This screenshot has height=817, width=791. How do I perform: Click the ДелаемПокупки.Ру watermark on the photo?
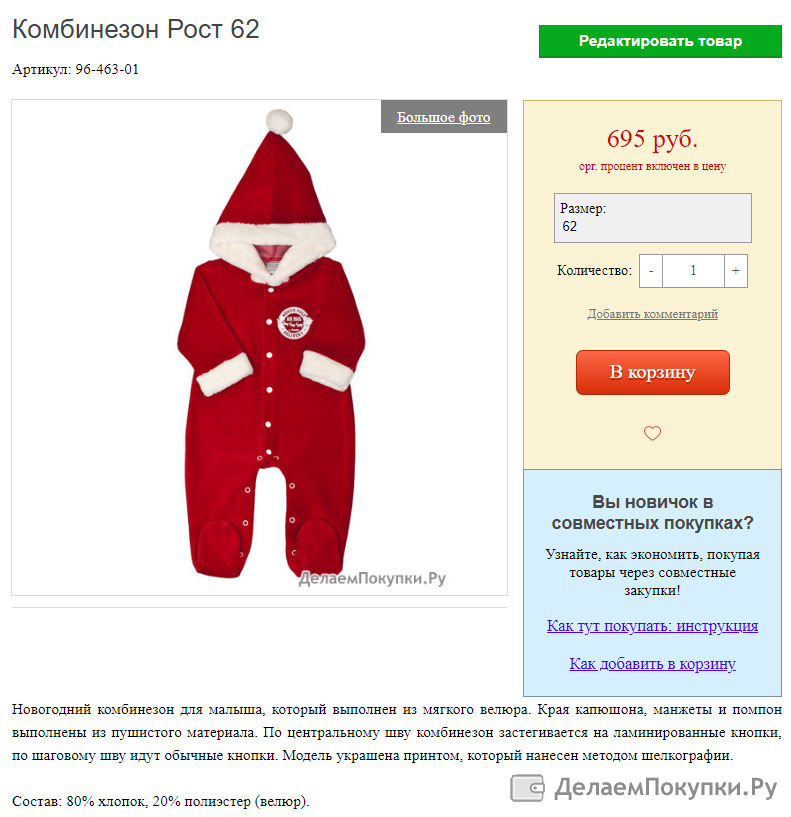(372, 578)
